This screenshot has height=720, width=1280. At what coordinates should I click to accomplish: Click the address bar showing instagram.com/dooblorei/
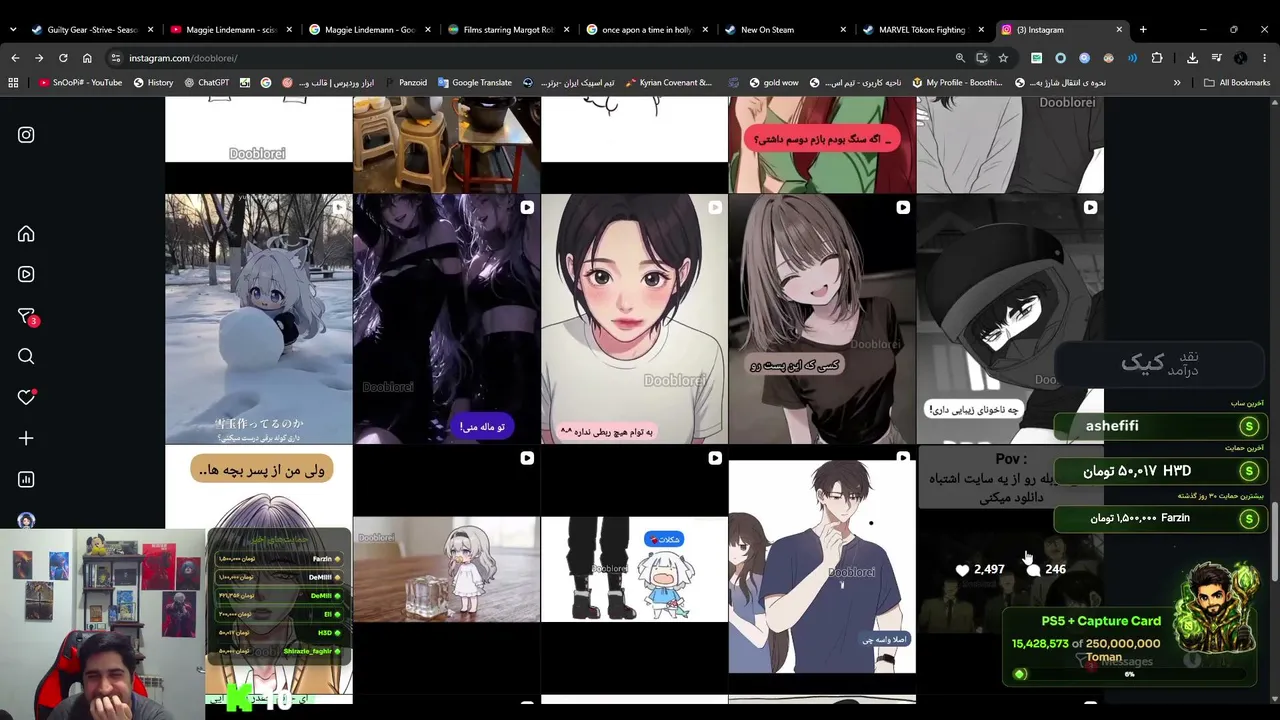[x=530, y=58]
